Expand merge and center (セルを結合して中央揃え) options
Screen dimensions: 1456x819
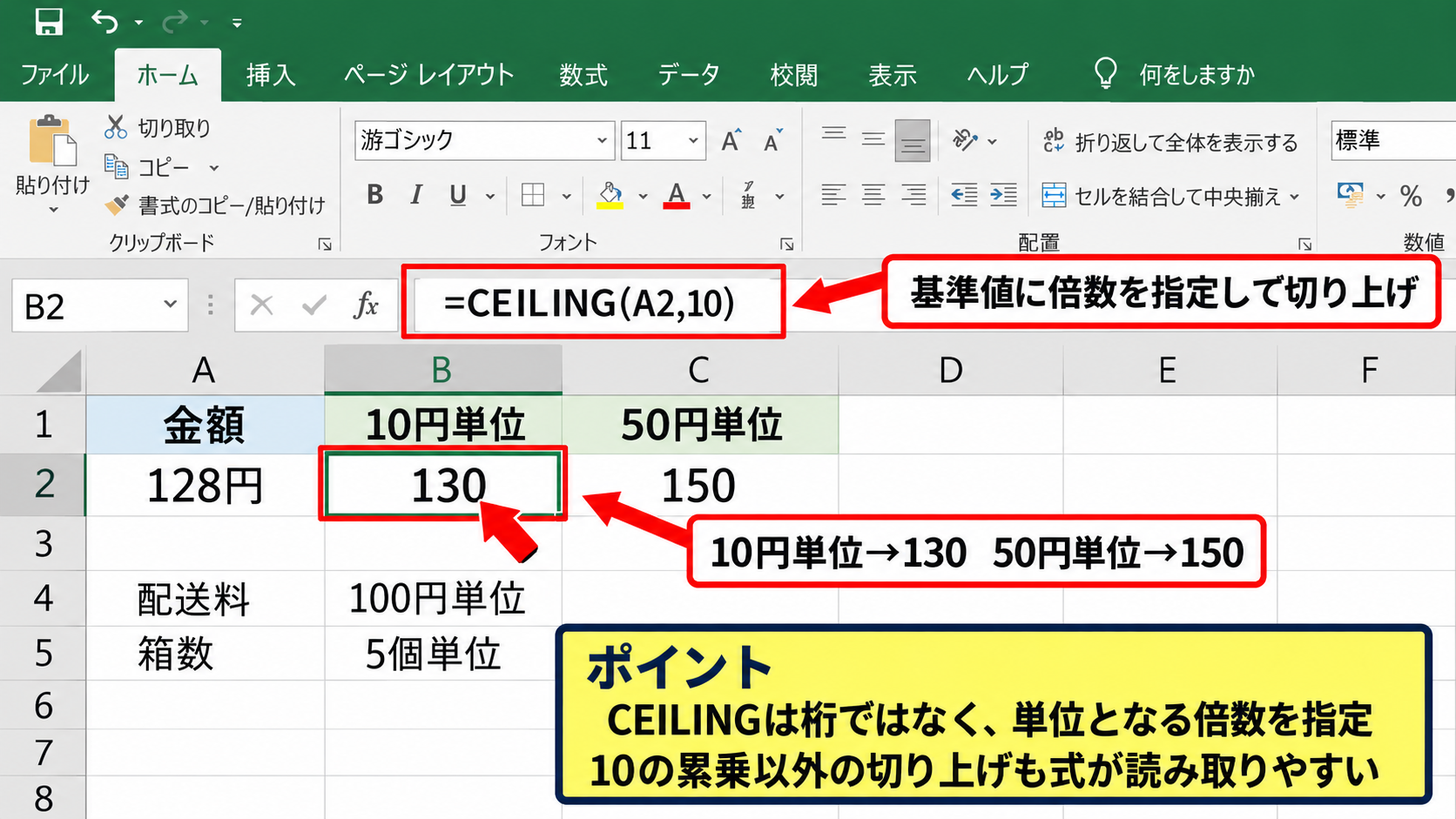1295,197
